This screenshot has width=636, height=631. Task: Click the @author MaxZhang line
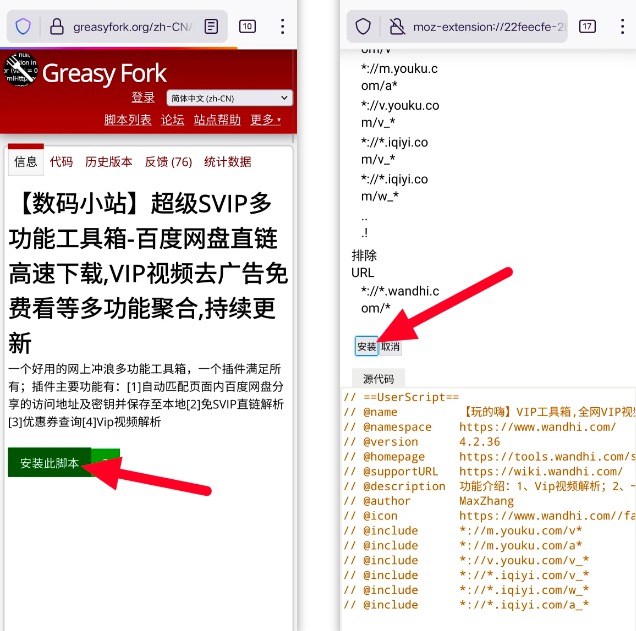click(429, 501)
